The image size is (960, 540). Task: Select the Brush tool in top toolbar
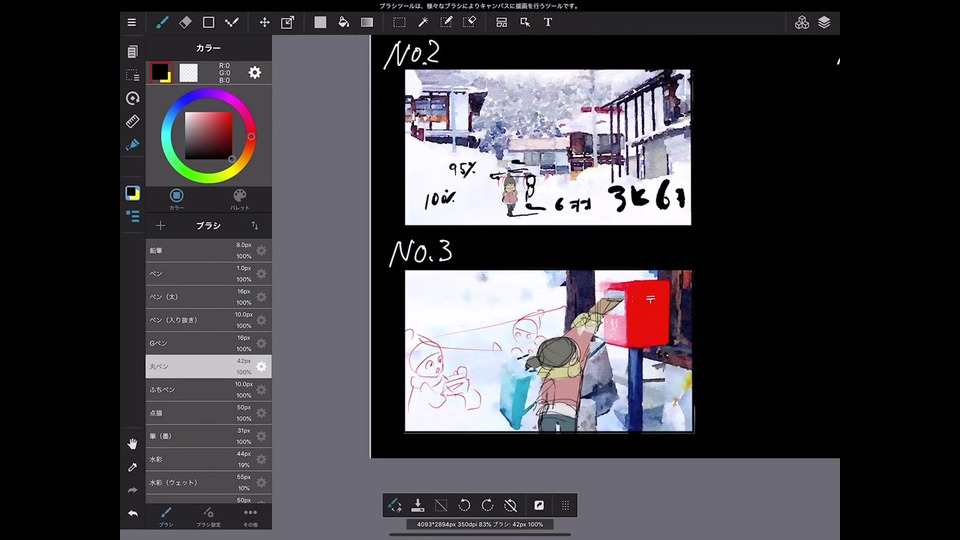[x=162, y=23]
